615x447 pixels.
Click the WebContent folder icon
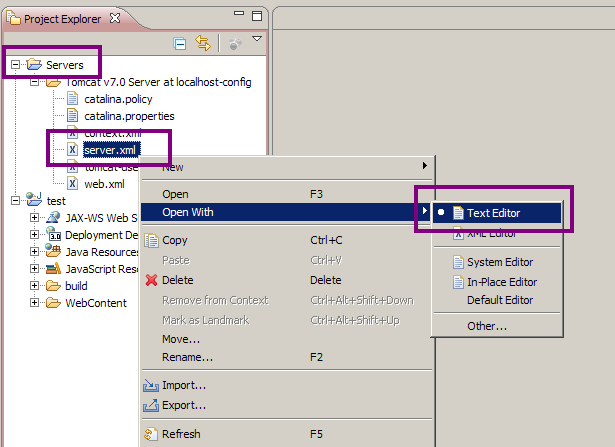(x=53, y=303)
